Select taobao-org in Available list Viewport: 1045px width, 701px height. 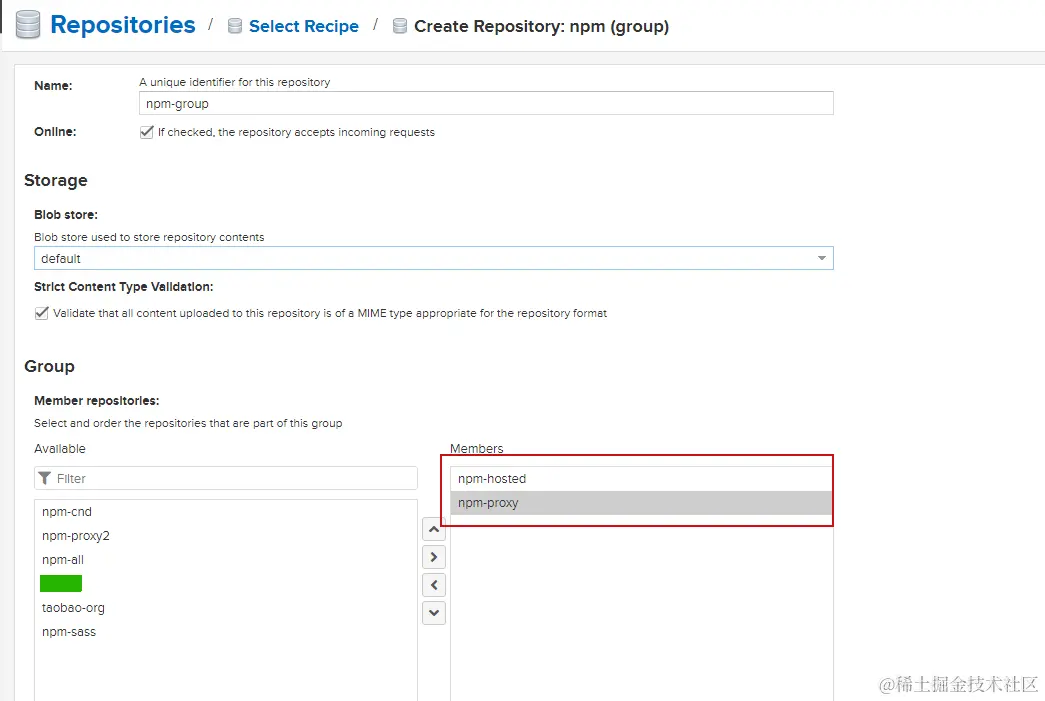tap(73, 608)
